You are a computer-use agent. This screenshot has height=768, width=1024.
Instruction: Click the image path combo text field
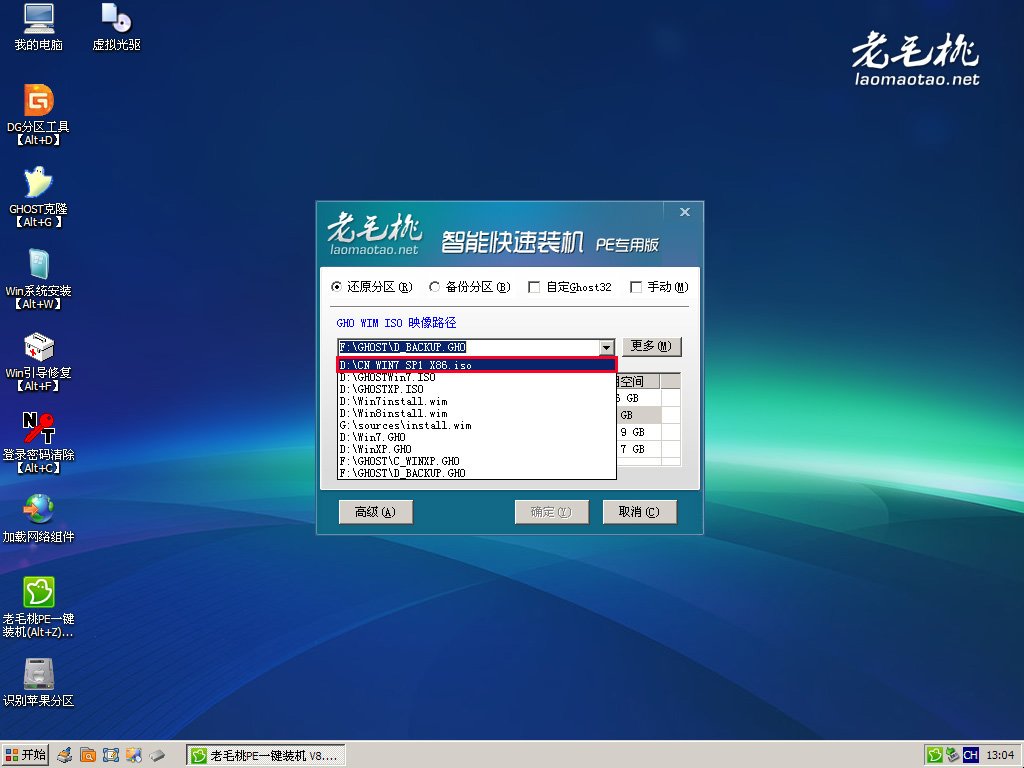469,347
